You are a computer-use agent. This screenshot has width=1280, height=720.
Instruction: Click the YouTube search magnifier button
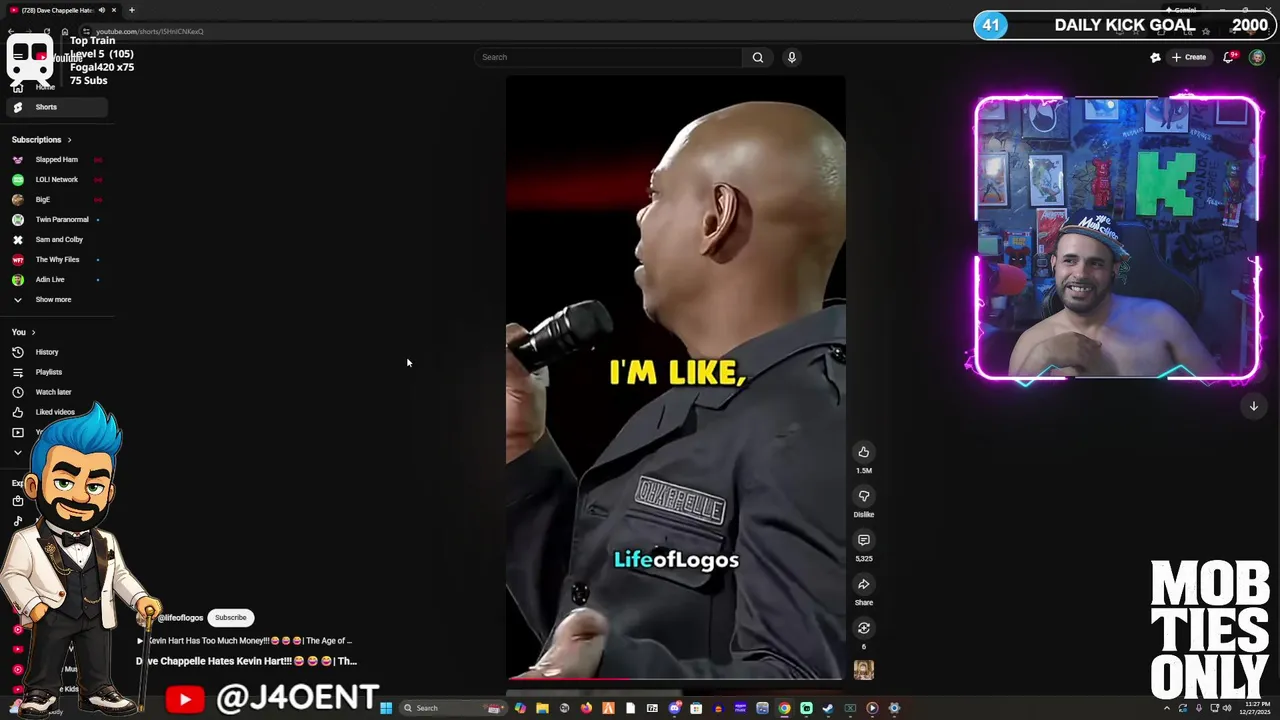coord(758,57)
